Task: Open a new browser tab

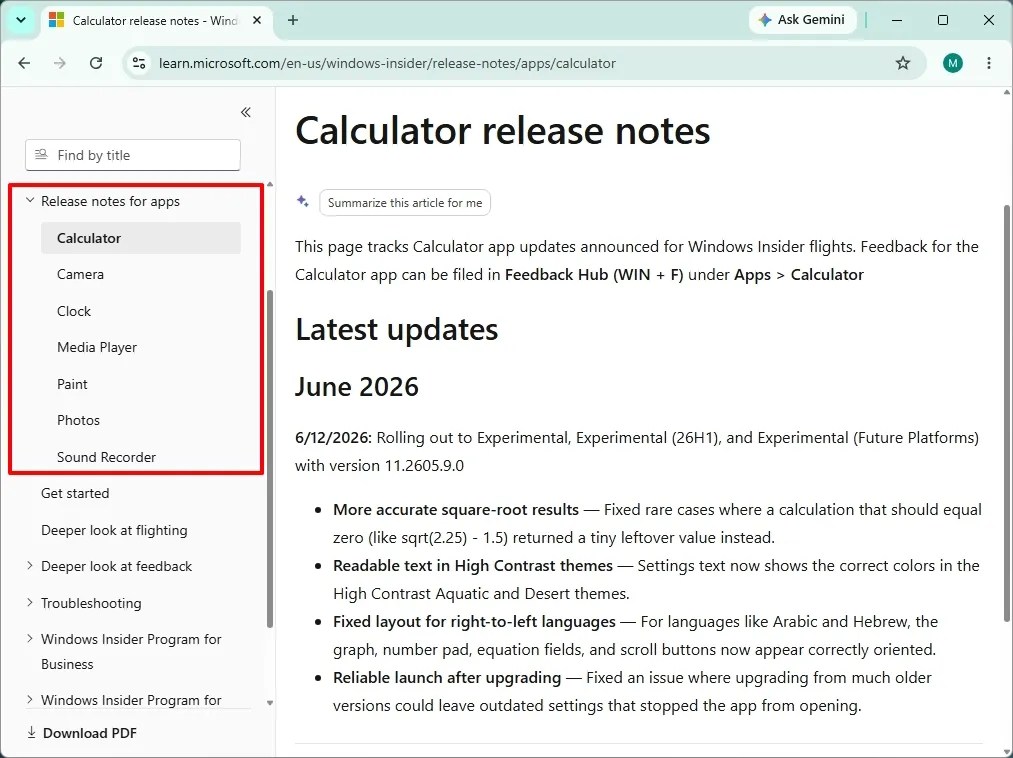Action: point(293,20)
